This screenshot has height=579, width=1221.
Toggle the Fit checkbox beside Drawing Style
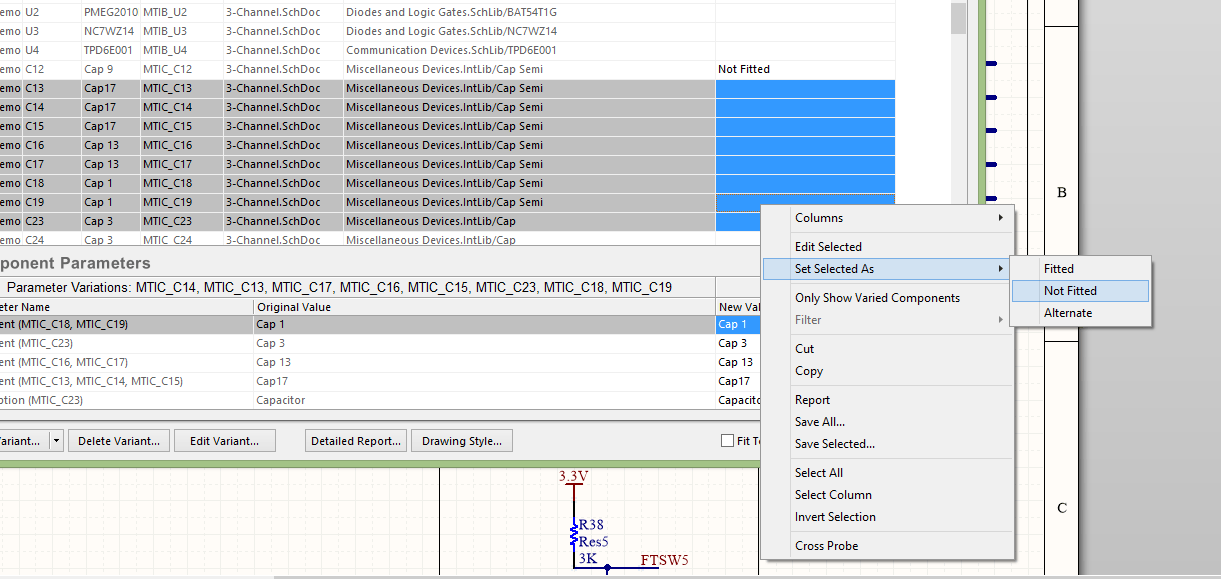[728, 441]
